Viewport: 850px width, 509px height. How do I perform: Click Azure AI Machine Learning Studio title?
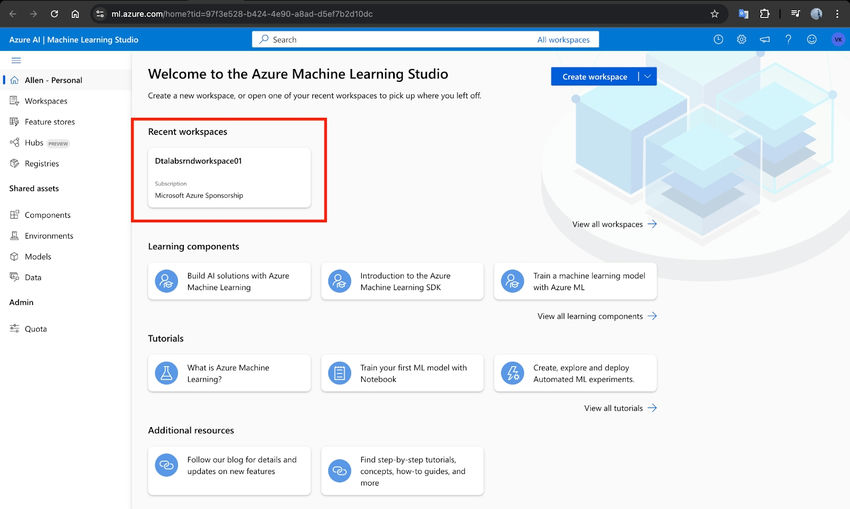pyautogui.click(x=74, y=40)
